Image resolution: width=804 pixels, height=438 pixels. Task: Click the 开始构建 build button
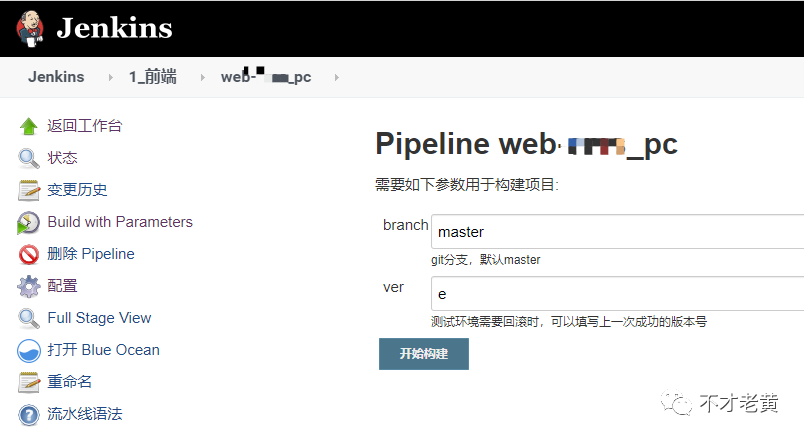click(424, 354)
